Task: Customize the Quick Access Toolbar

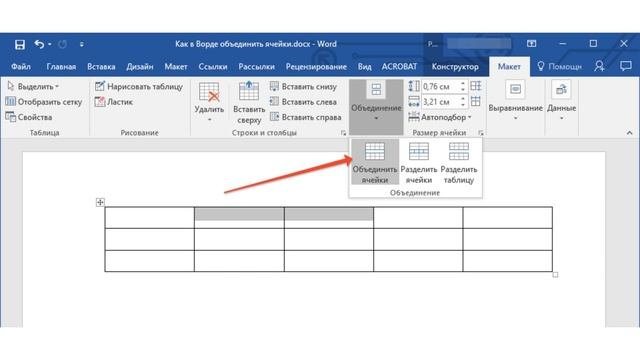Action: [x=82, y=44]
